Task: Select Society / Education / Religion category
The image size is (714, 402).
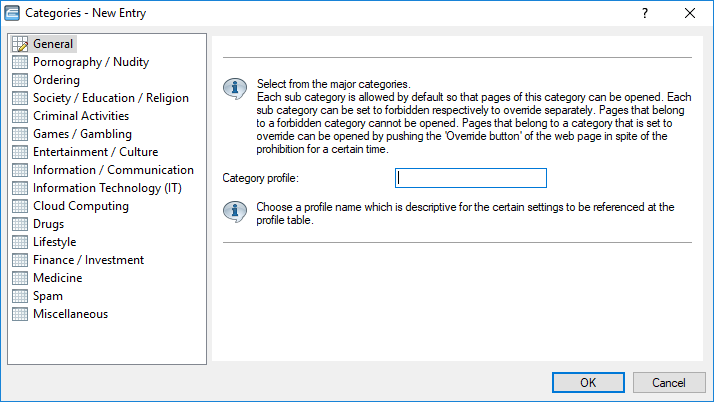Action: 111,98
